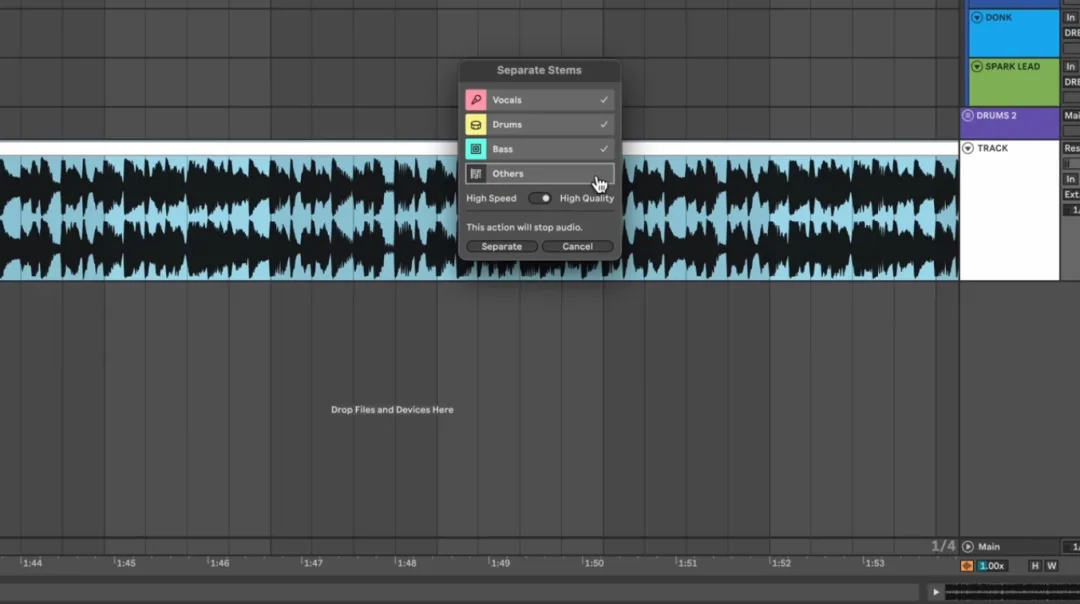The width and height of the screenshot is (1080, 604).
Task: Select the High Quality label
Action: click(x=587, y=198)
